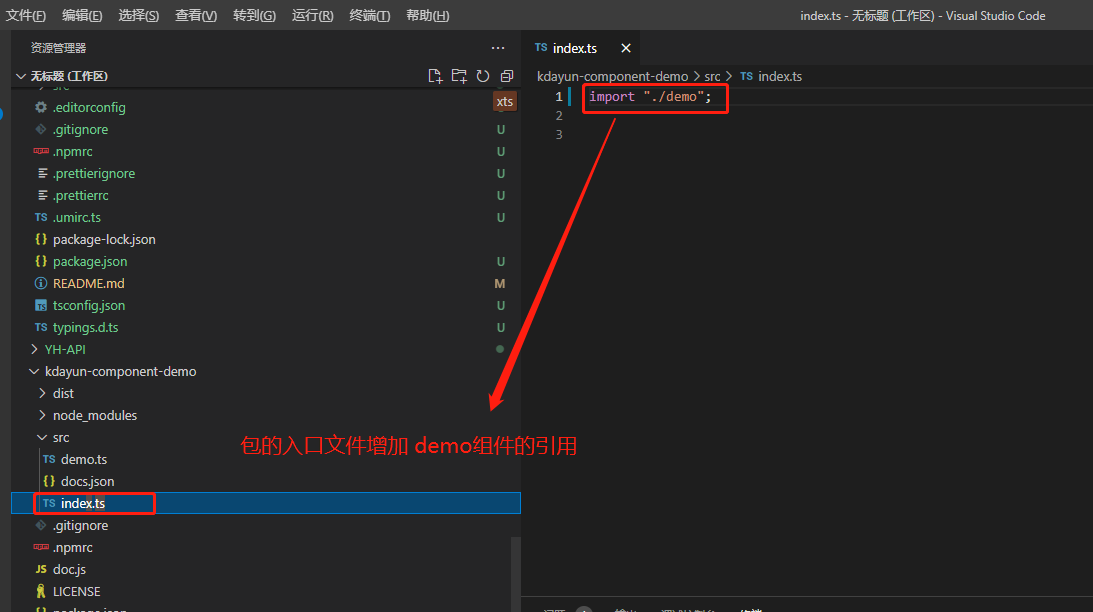The width and height of the screenshot is (1093, 612).
Task: Expand the node_modules folder
Action: (x=94, y=416)
